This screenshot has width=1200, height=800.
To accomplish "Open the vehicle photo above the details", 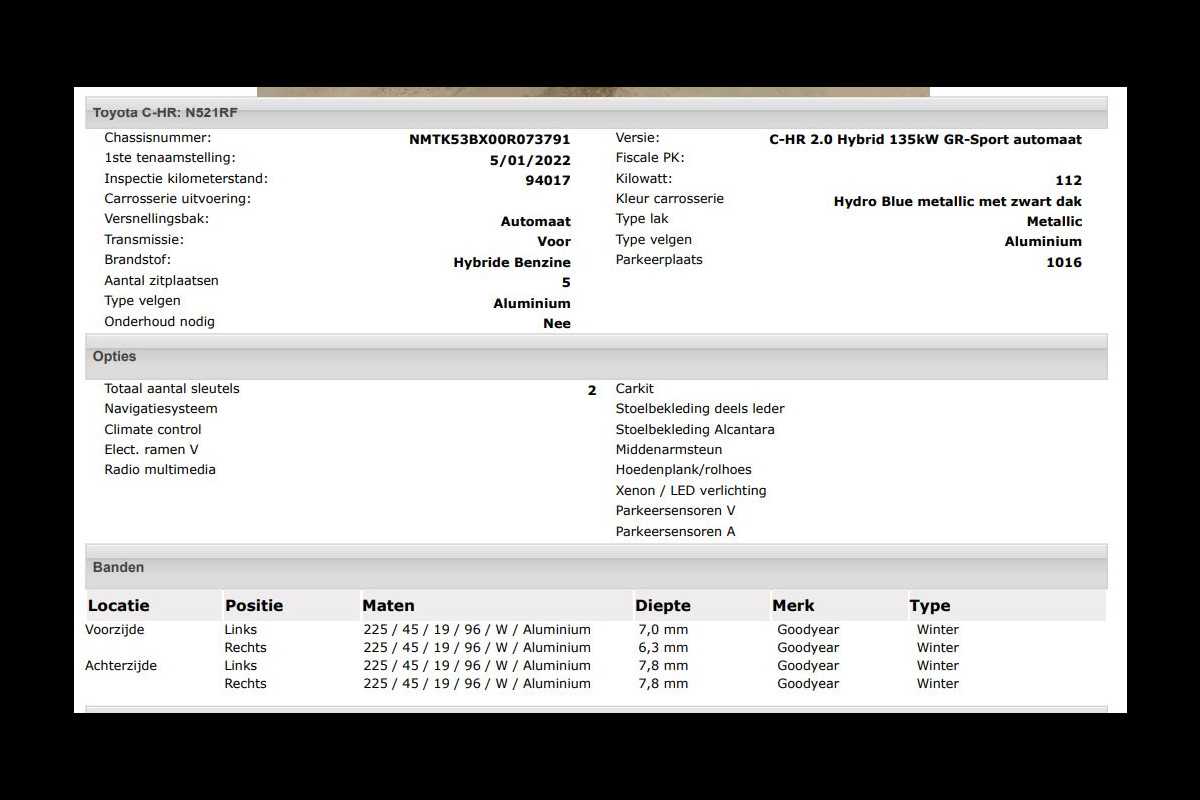I will 593,91.
